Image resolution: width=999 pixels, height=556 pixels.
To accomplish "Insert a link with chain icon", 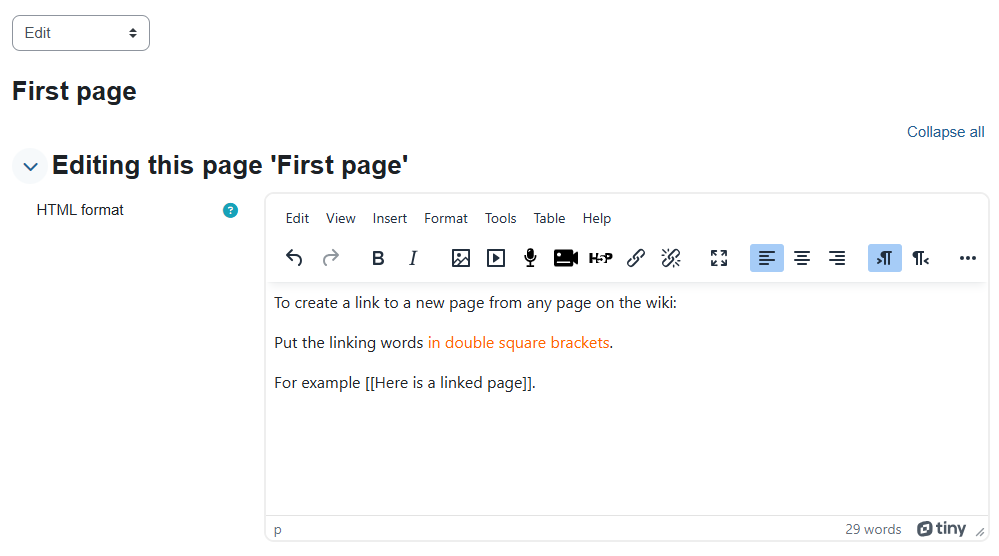I will (635, 258).
